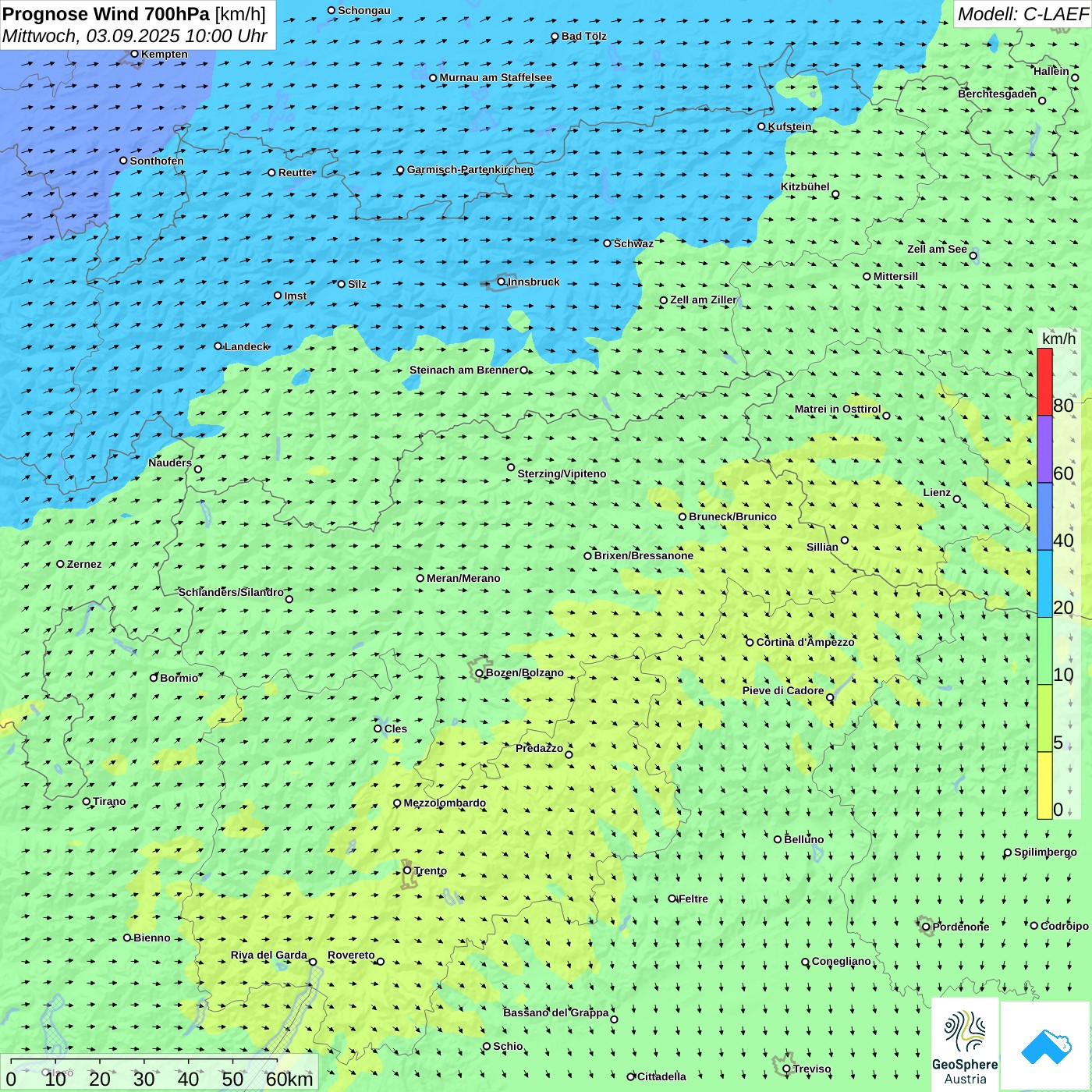Image resolution: width=1092 pixels, height=1092 pixels.
Task: Click the Bruneck/Brunico label
Action: (x=732, y=516)
